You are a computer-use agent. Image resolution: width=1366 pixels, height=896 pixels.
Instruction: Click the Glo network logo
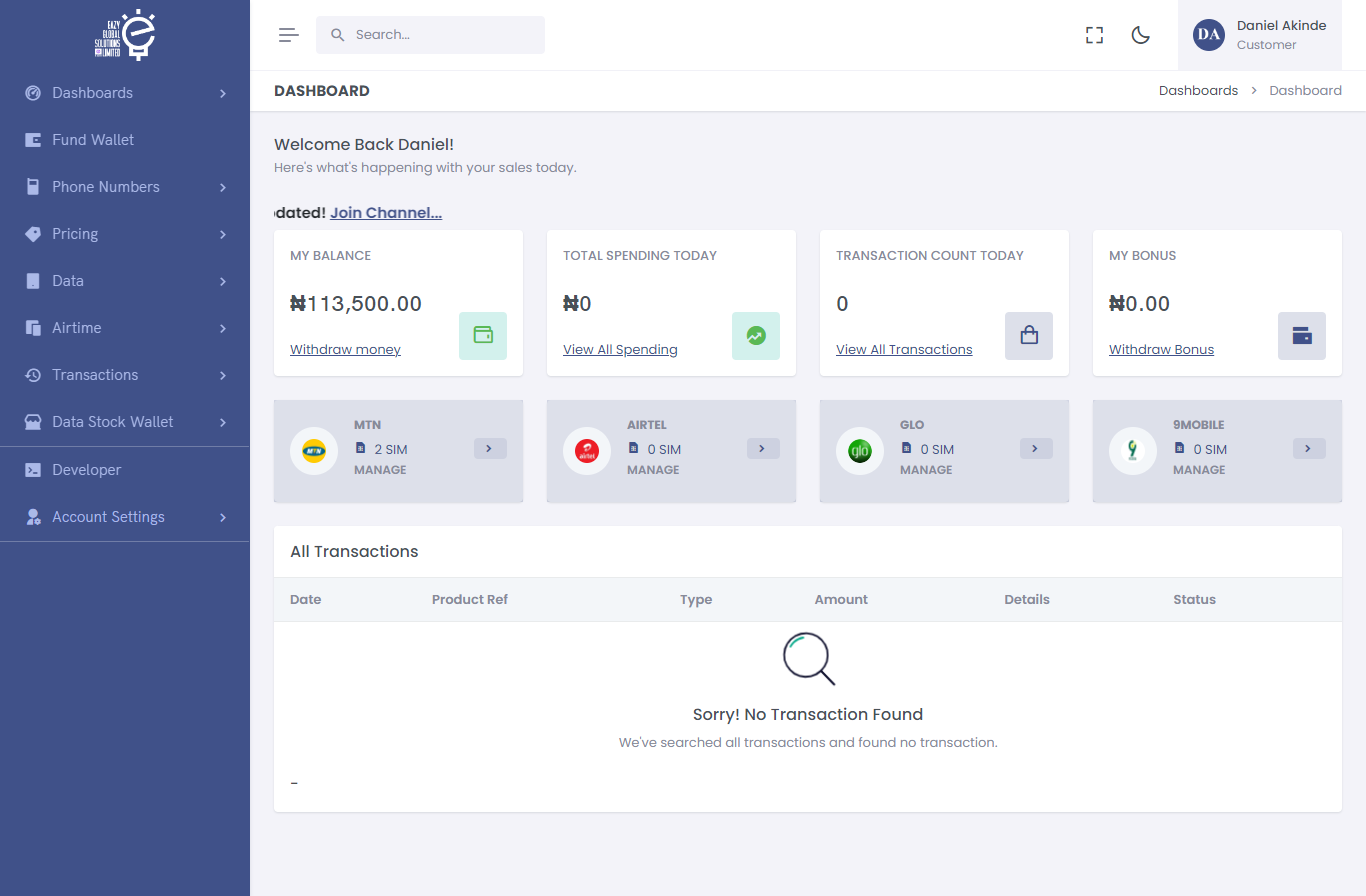tap(860, 451)
